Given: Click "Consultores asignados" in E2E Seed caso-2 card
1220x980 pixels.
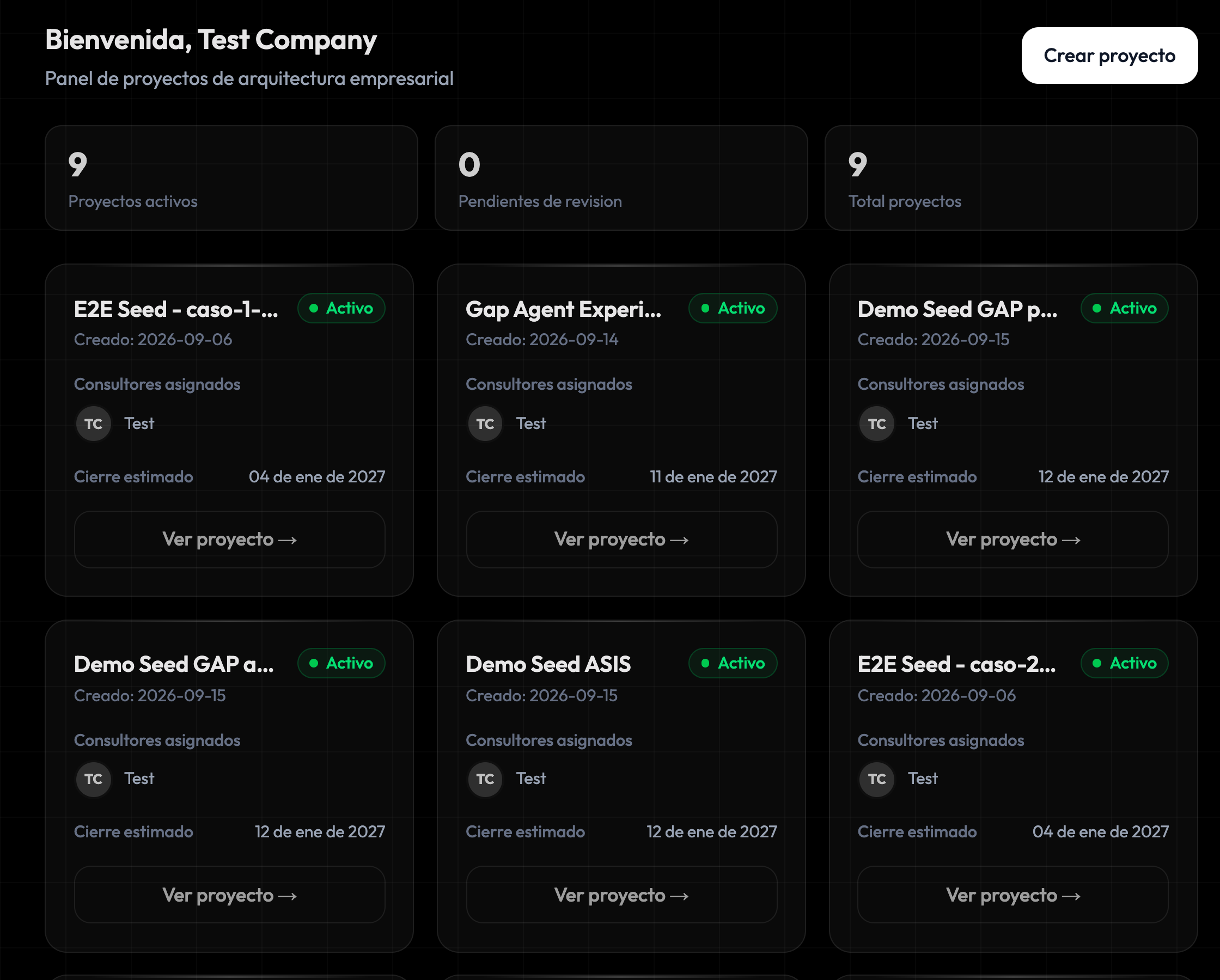Looking at the screenshot, I should pos(941,740).
